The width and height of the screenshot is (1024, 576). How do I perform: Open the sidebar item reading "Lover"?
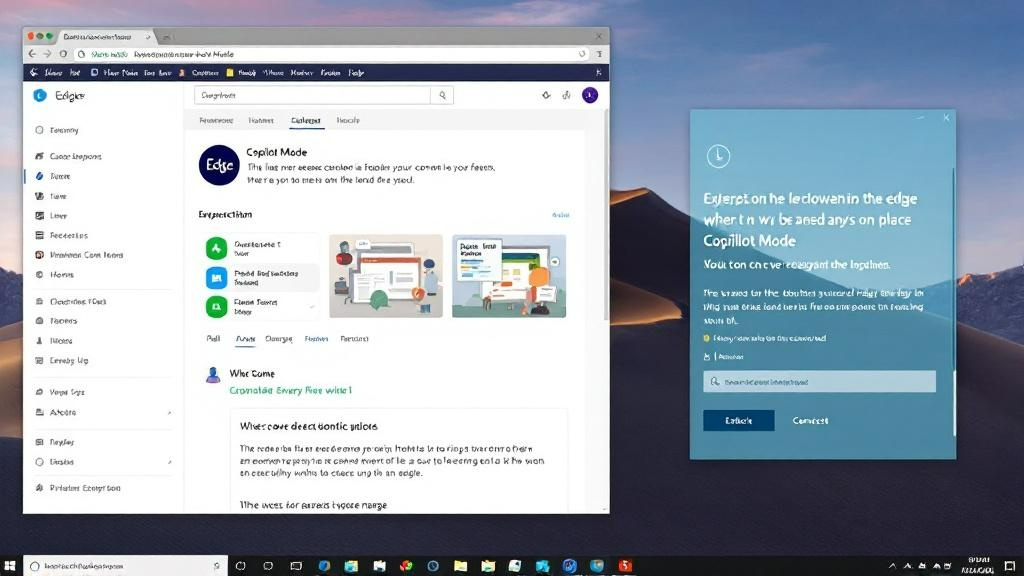(52, 216)
